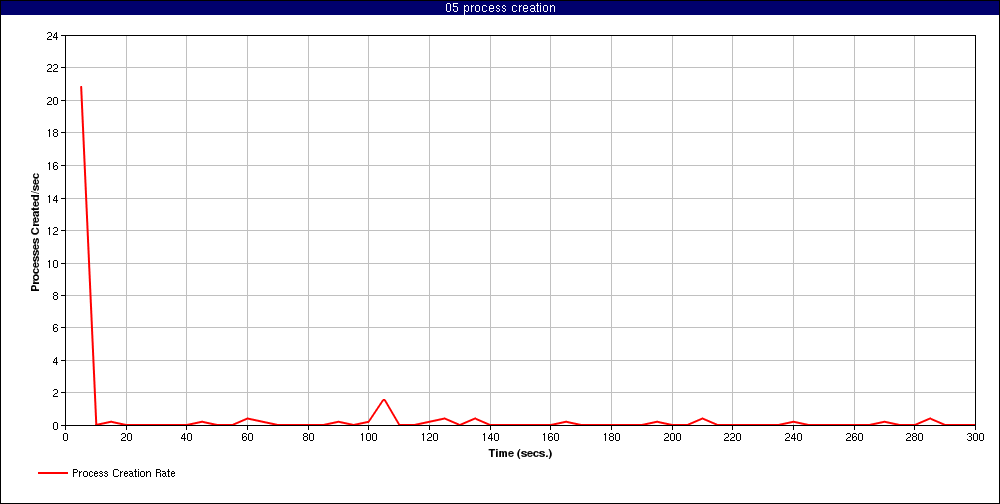Click the small data peak at 60 seconds
This screenshot has width=1000, height=504.
pyautogui.click(x=247, y=419)
